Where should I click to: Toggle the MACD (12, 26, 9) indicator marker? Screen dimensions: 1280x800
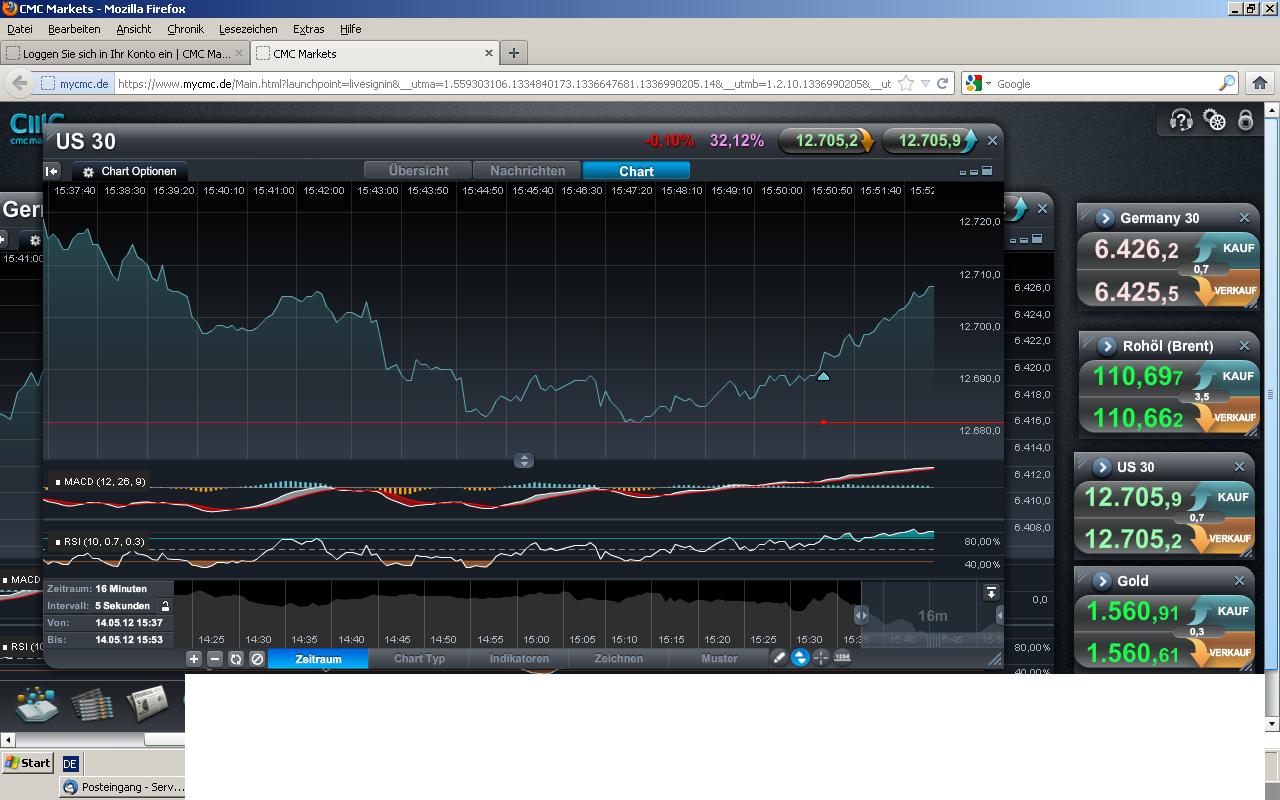coord(58,482)
